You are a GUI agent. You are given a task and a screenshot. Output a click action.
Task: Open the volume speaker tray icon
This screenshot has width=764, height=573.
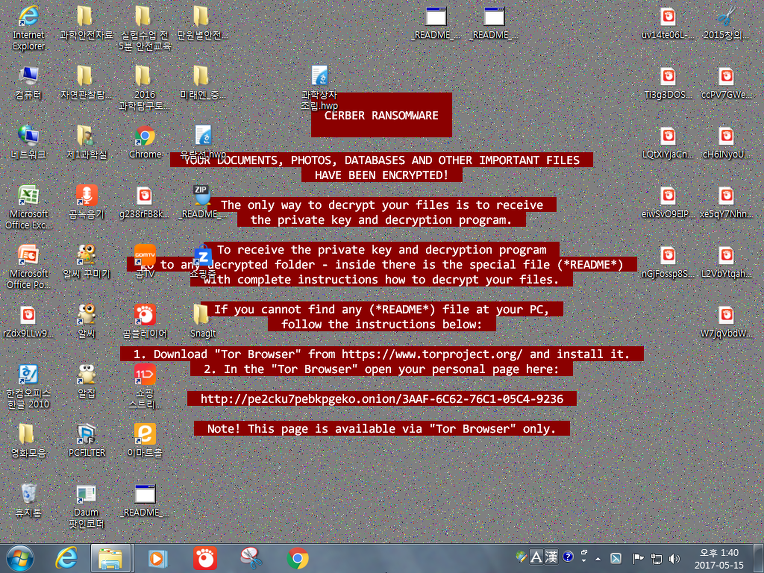pos(674,558)
